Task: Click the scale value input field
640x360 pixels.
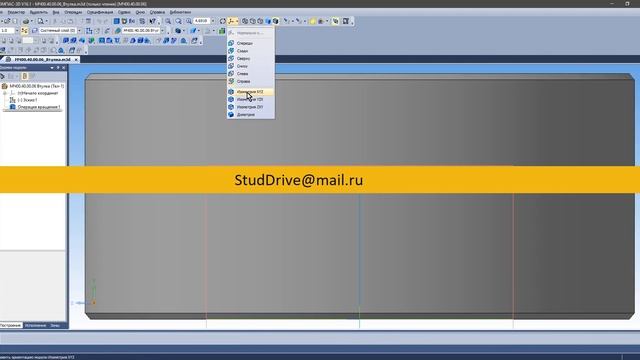Action: click(x=202, y=21)
